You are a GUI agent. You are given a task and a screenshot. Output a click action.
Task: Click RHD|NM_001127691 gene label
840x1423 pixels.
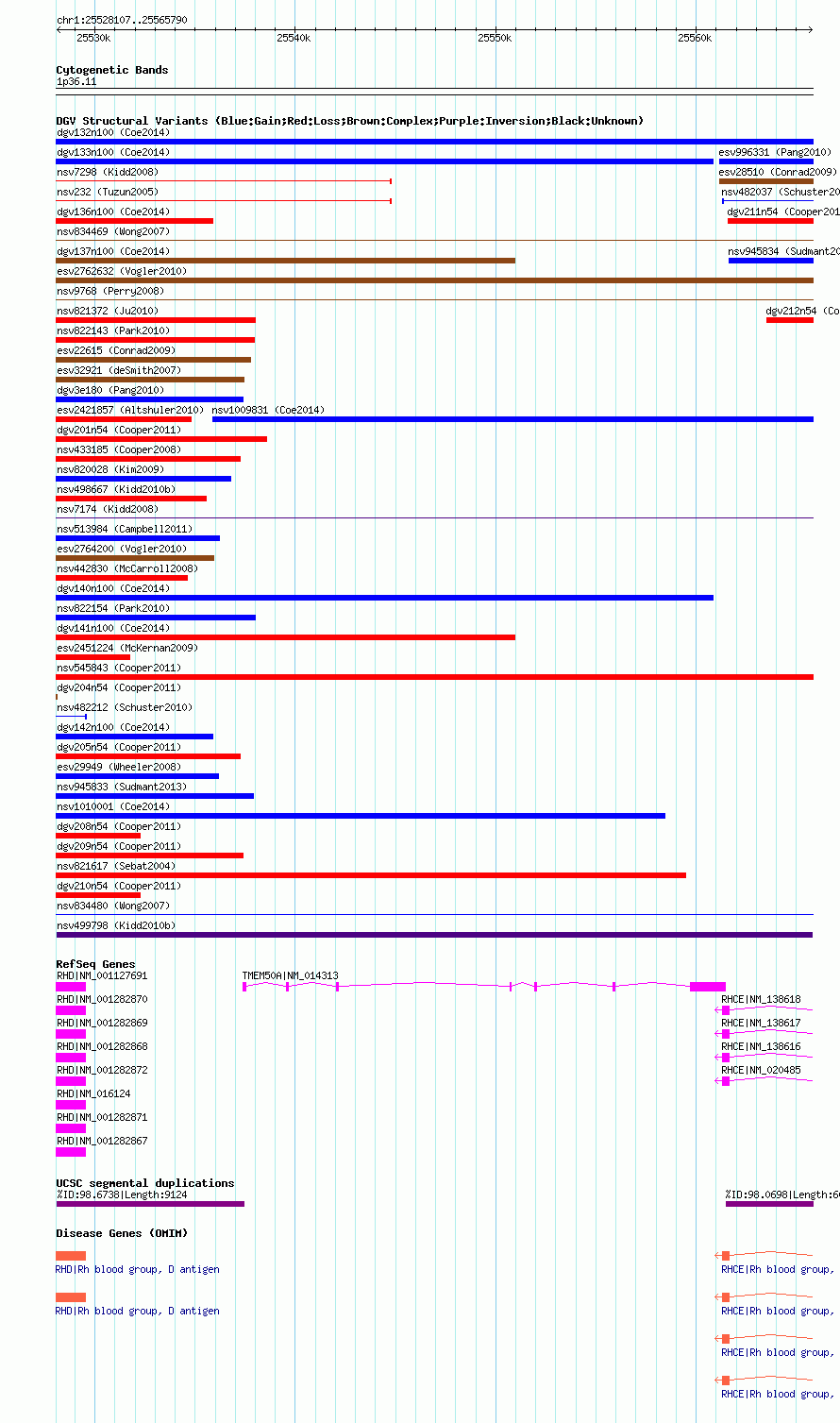[102, 976]
